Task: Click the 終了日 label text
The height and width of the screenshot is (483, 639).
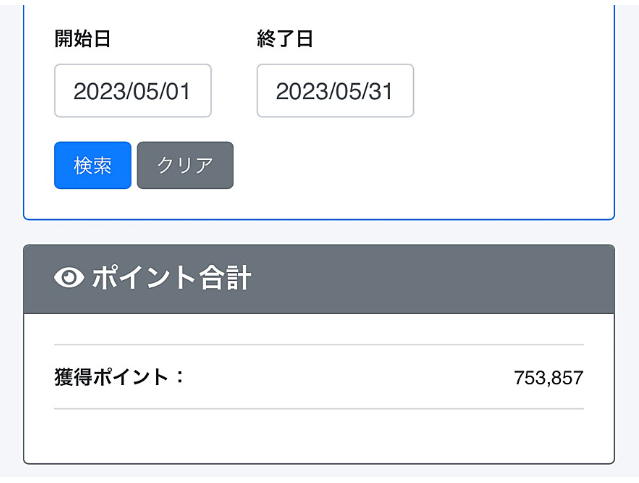Action: tap(285, 39)
